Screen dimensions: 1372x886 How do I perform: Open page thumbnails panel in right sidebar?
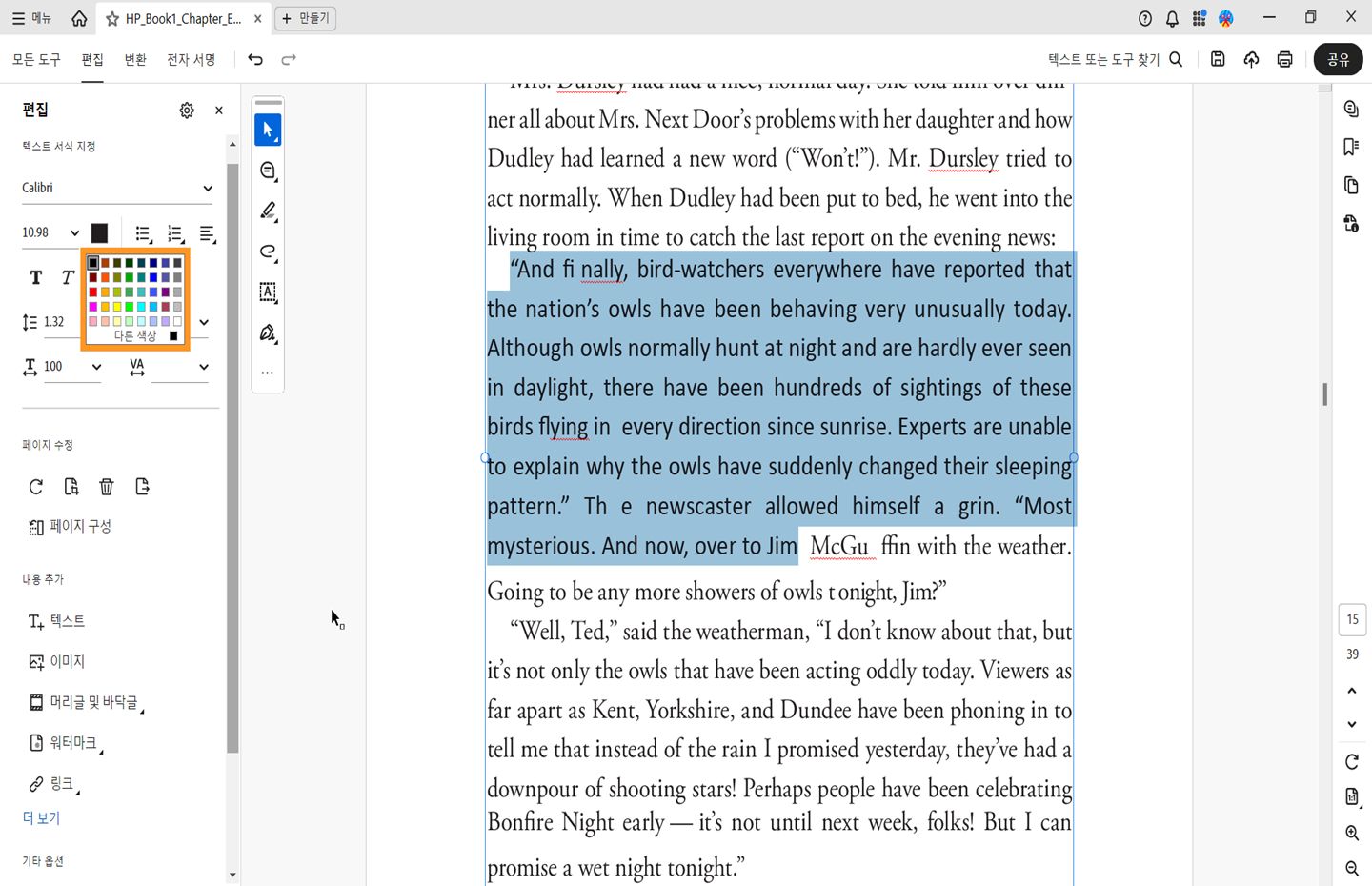tap(1351, 185)
